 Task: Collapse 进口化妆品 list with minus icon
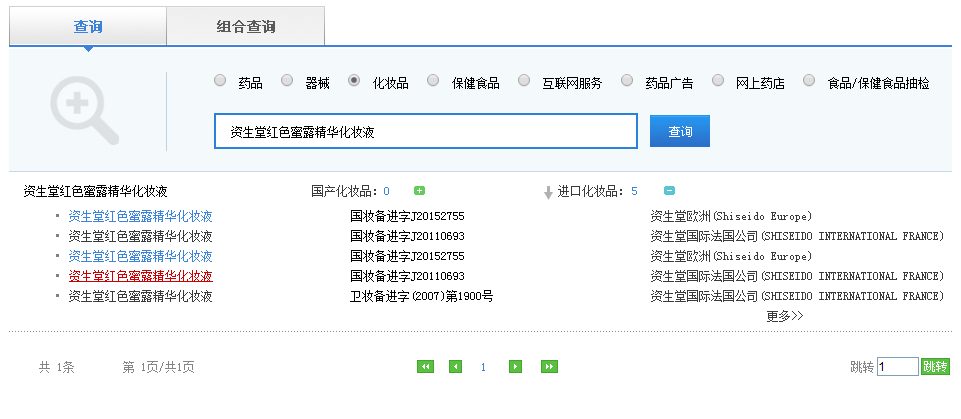tap(669, 191)
